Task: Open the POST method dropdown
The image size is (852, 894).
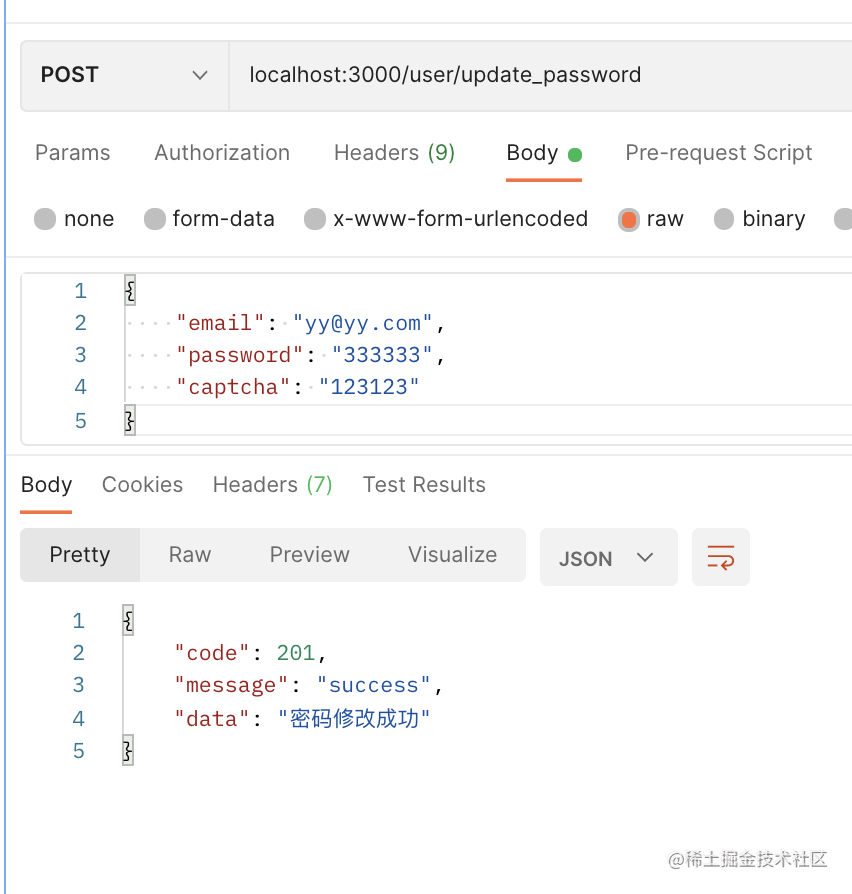Action: point(124,75)
